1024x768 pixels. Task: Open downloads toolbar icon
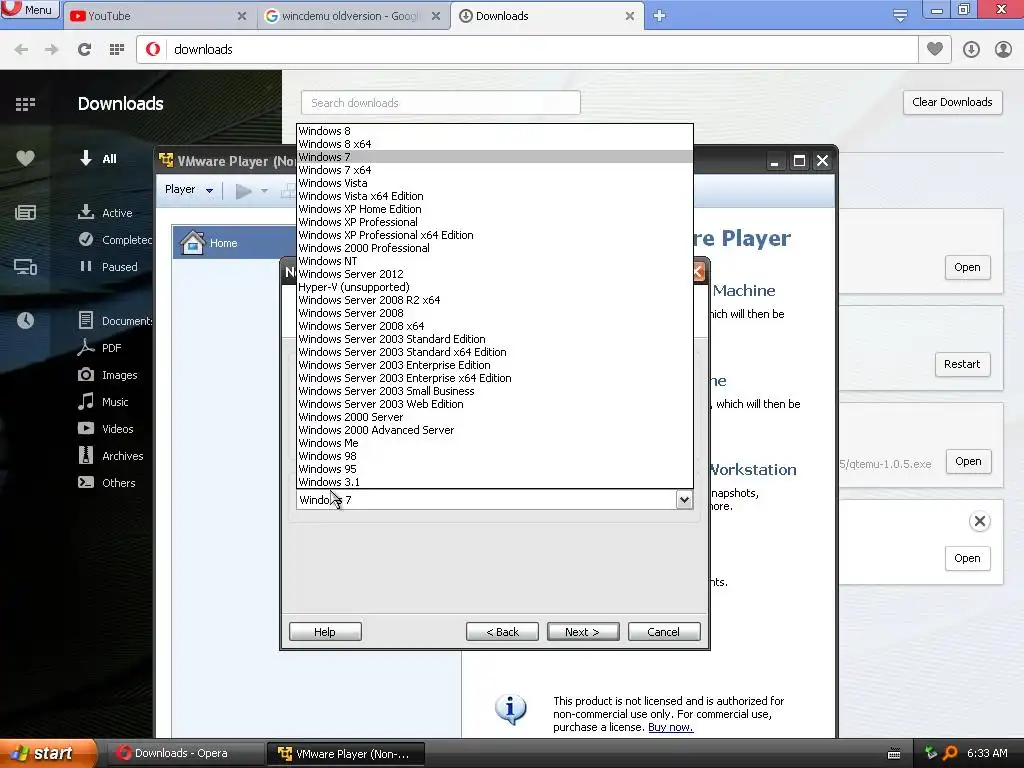971,49
